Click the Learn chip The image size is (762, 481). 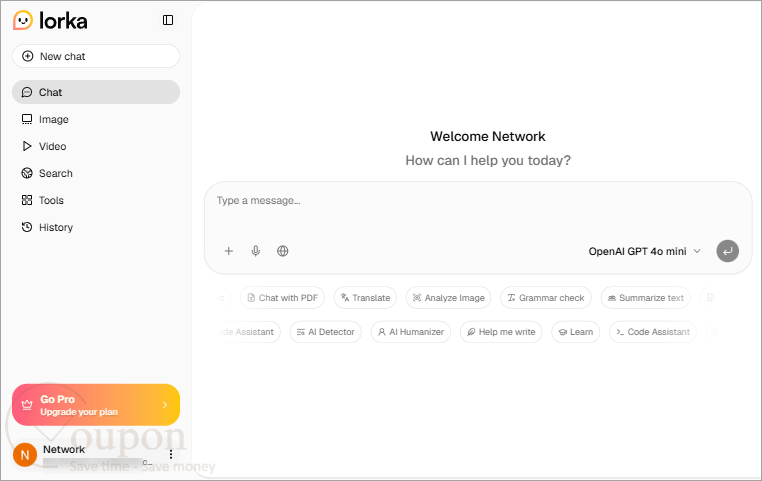(576, 332)
